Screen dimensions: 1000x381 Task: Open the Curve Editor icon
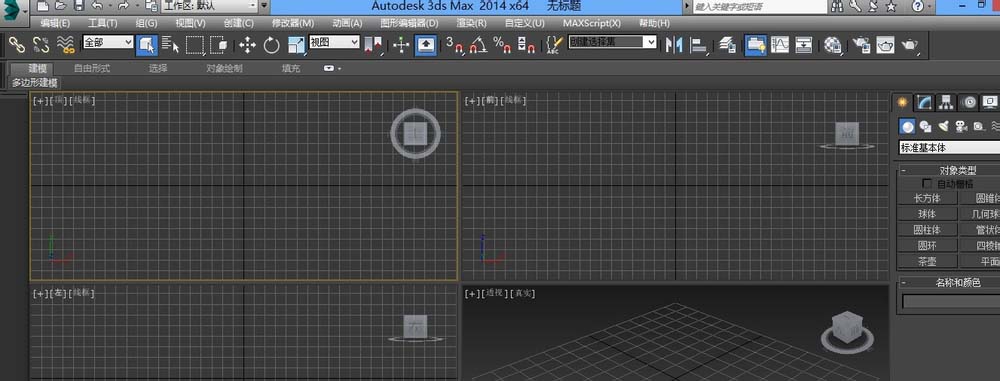(780, 45)
